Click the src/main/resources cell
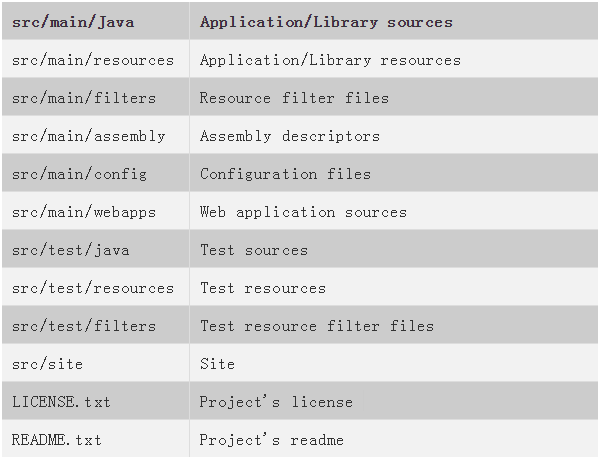The width and height of the screenshot is (598, 458). tap(93, 60)
